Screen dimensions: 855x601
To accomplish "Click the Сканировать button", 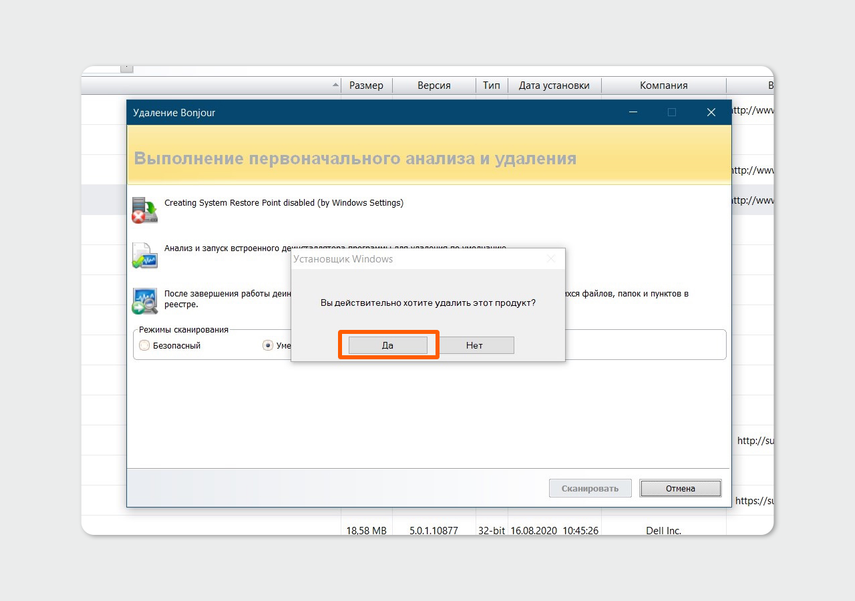I will coord(590,489).
